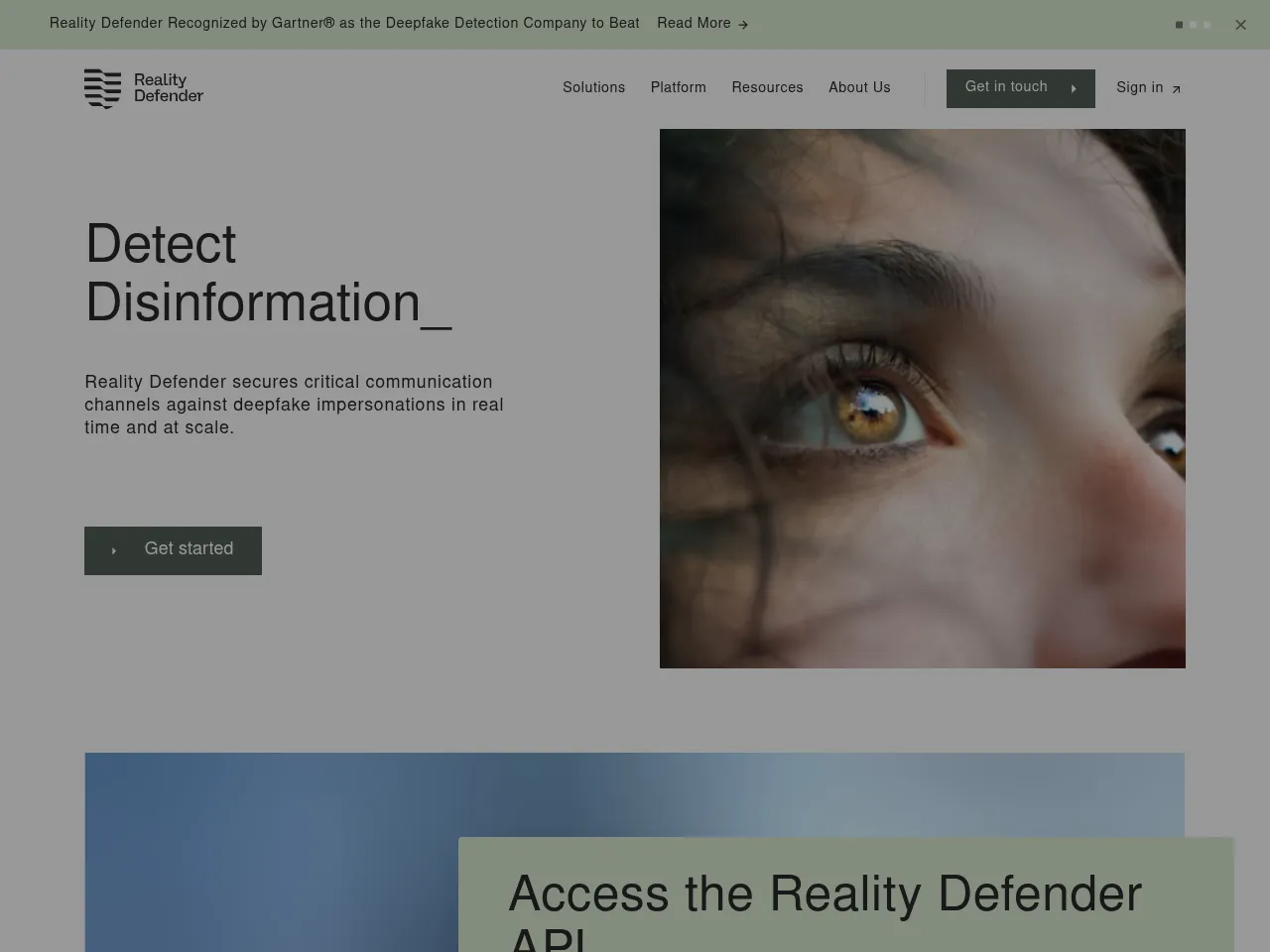
Task: Select the third carousel indicator dot
Action: pos(1207,24)
